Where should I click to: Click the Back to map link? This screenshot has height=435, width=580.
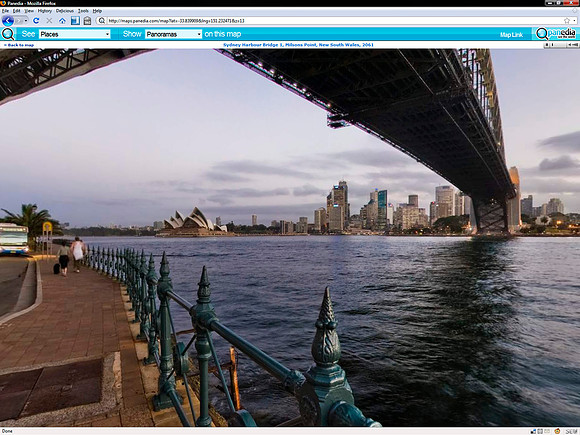point(19,45)
